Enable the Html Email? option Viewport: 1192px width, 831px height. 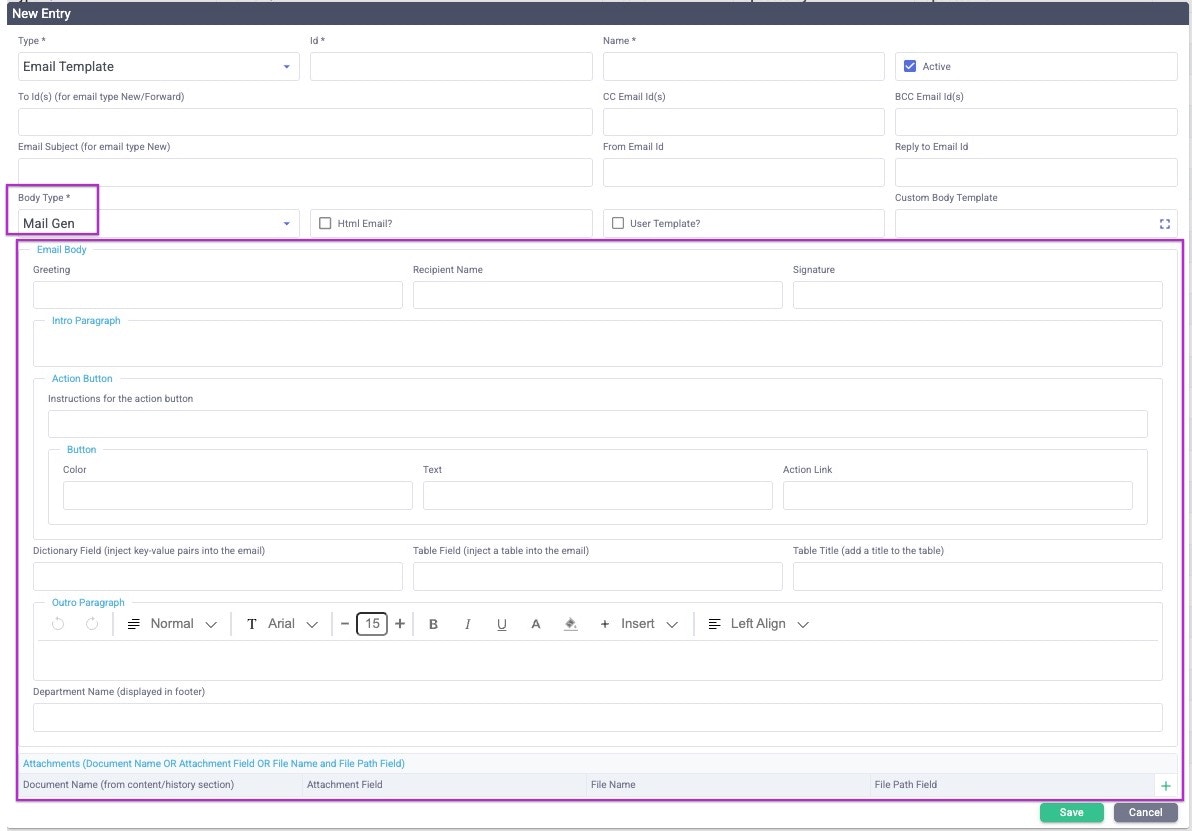click(325, 222)
